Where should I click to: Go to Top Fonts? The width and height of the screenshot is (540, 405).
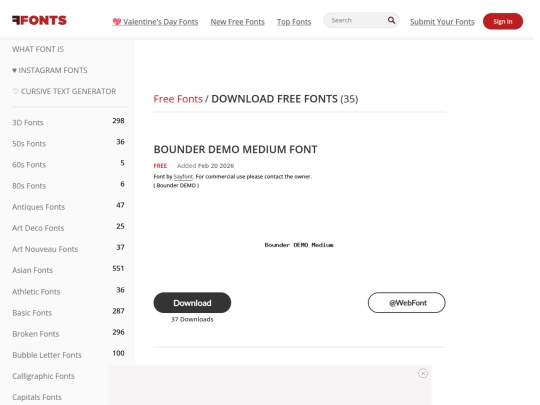(x=294, y=22)
